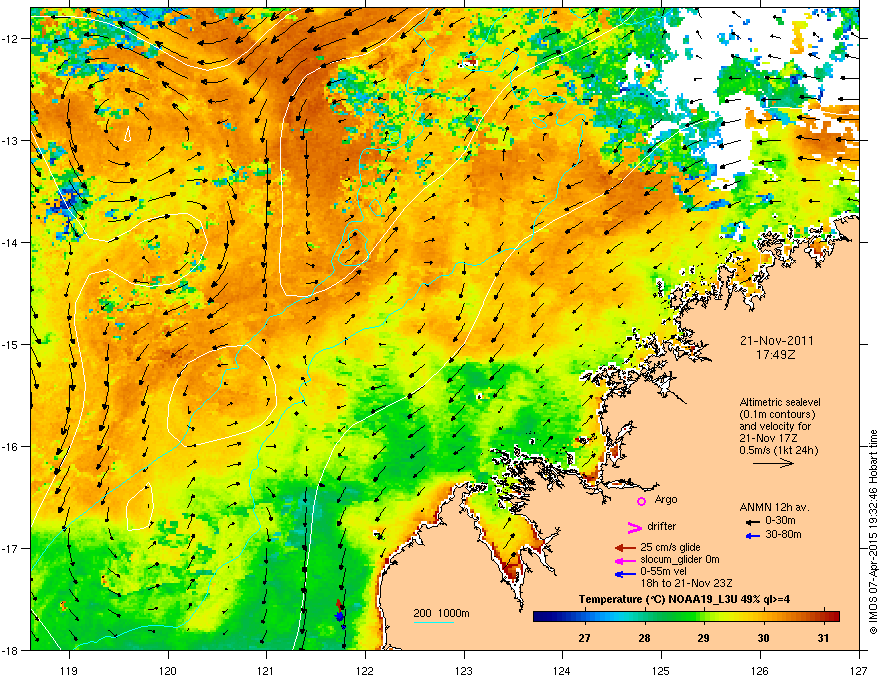The width and height of the screenshot is (880, 680).
Task: Click the 'and velocity for' caption line
Action: click(775, 426)
